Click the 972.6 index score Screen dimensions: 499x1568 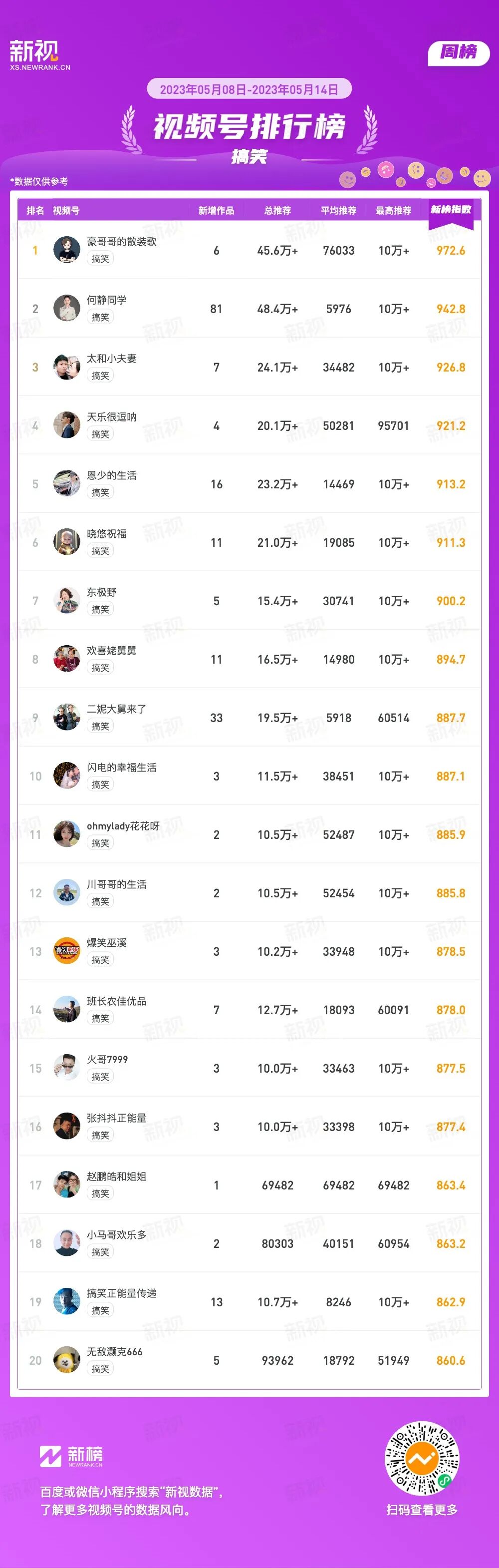450,251
